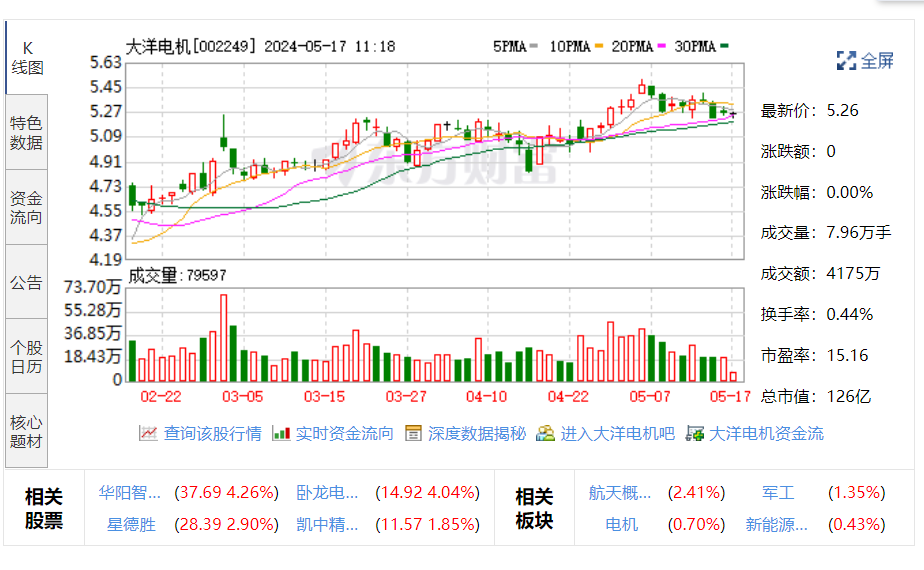Open related sector 航天概...
The height and width of the screenshot is (570, 924).
620,492
